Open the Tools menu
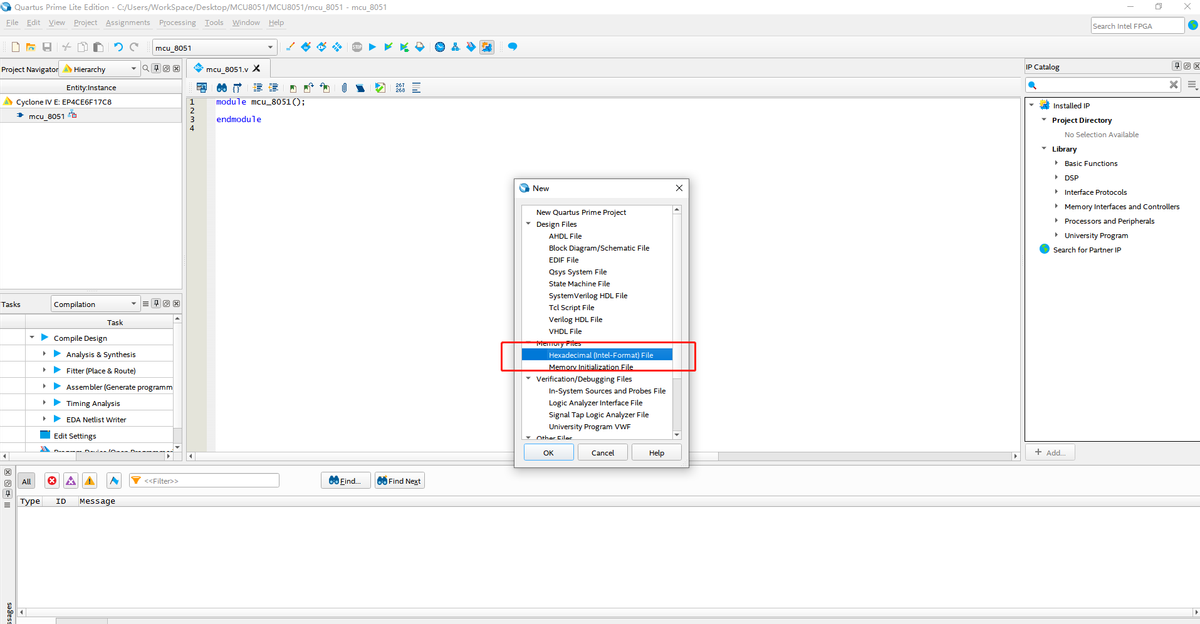Image resolution: width=1200 pixels, height=624 pixels. click(214, 22)
